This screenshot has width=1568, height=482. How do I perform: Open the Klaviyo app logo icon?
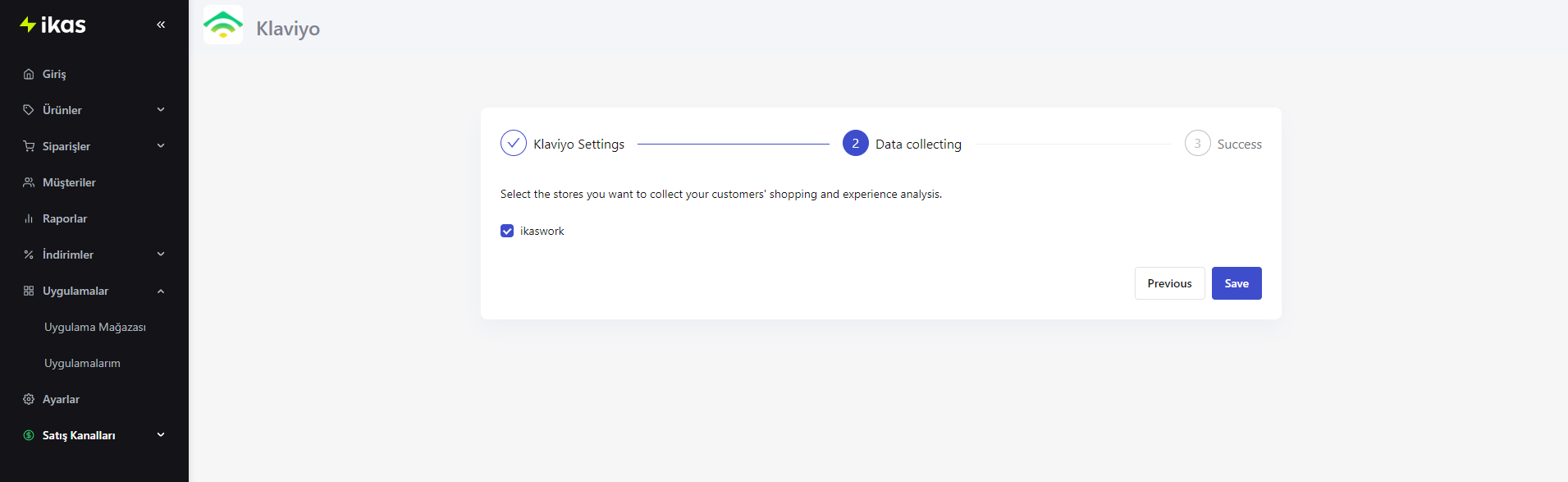point(223,25)
